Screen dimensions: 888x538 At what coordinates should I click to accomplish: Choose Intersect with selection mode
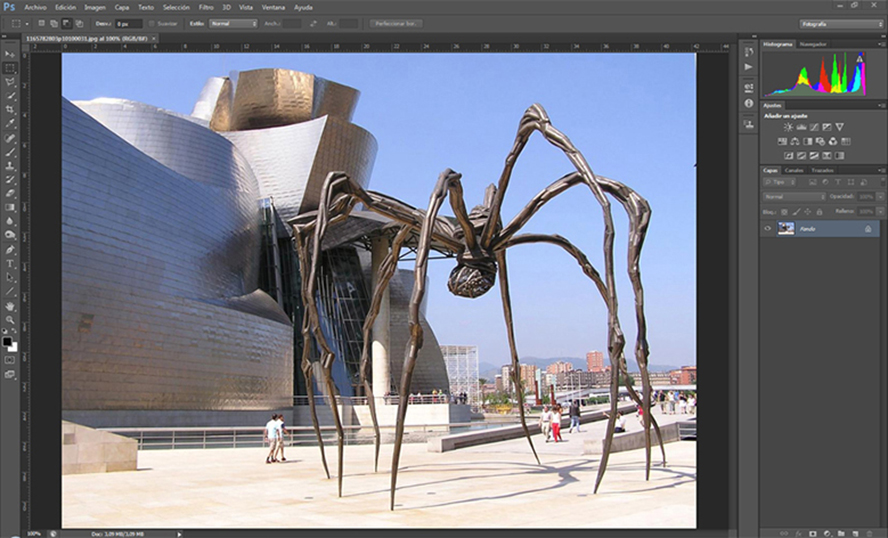[x=79, y=24]
